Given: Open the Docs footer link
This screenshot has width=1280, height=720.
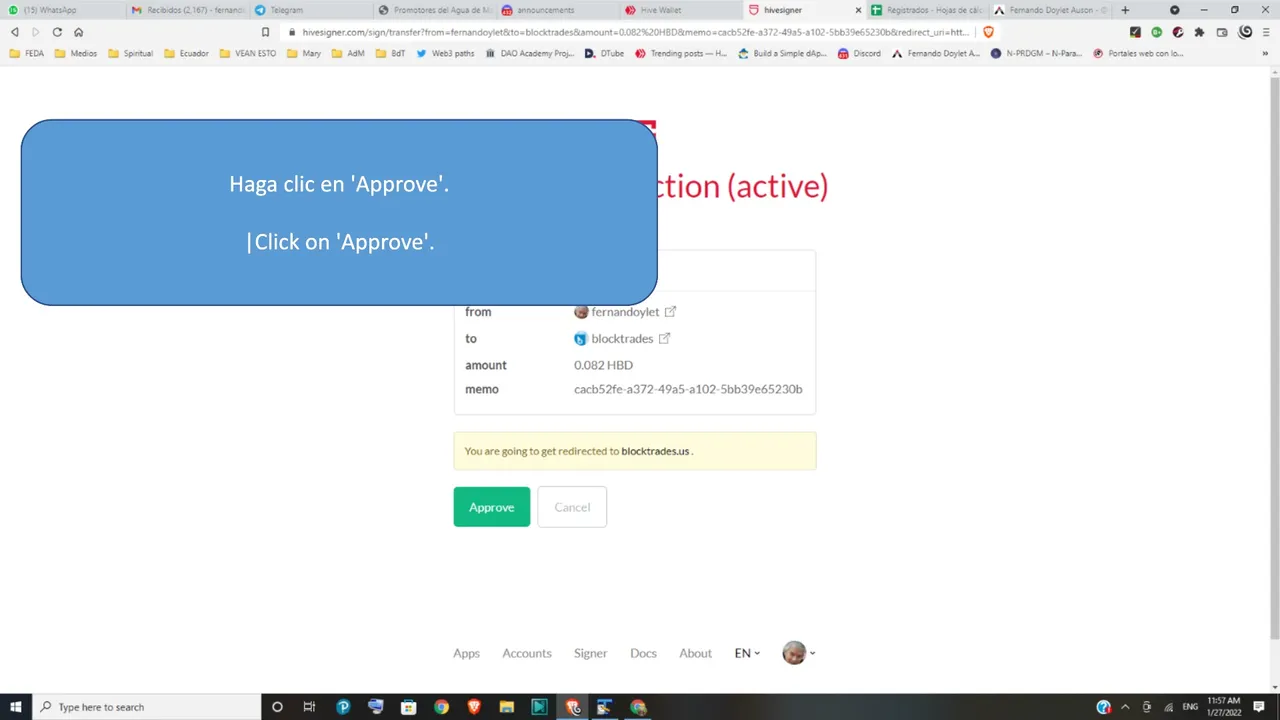Looking at the screenshot, I should [643, 653].
